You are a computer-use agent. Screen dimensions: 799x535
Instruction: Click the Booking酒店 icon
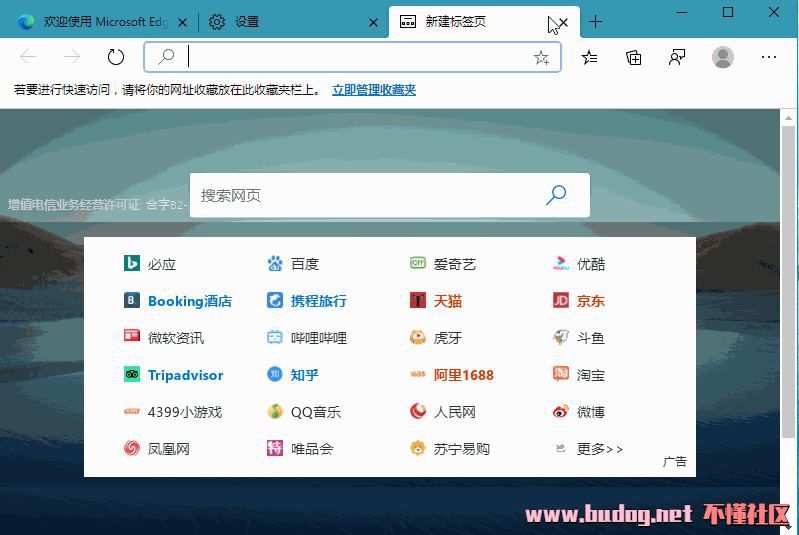pyautogui.click(x=132, y=300)
